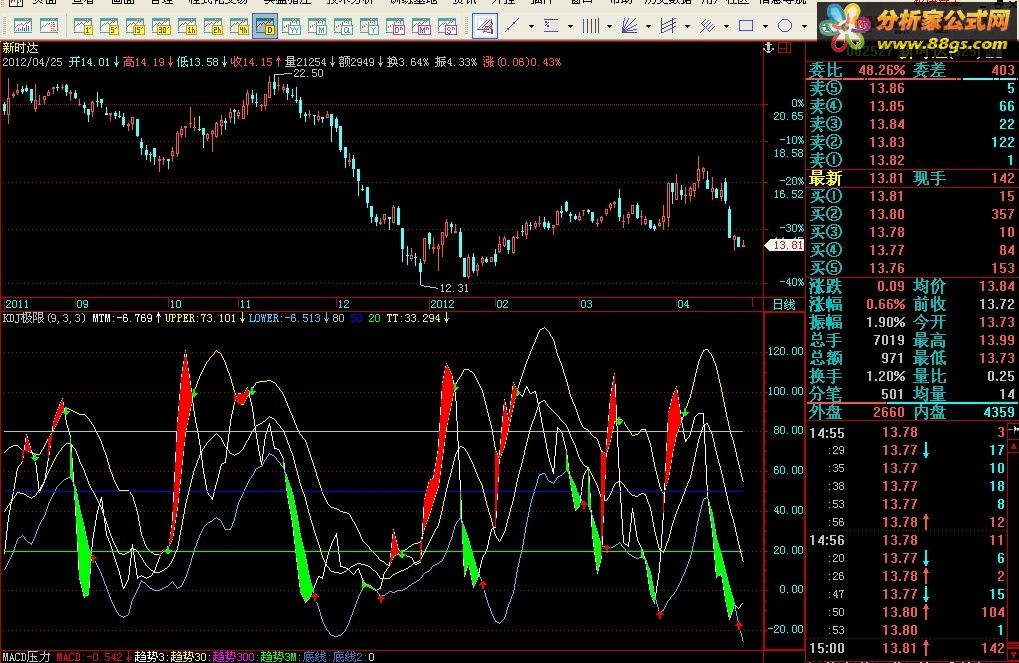Click the 14:55 tick row
Screen dimensions: 1019x663
point(909,432)
